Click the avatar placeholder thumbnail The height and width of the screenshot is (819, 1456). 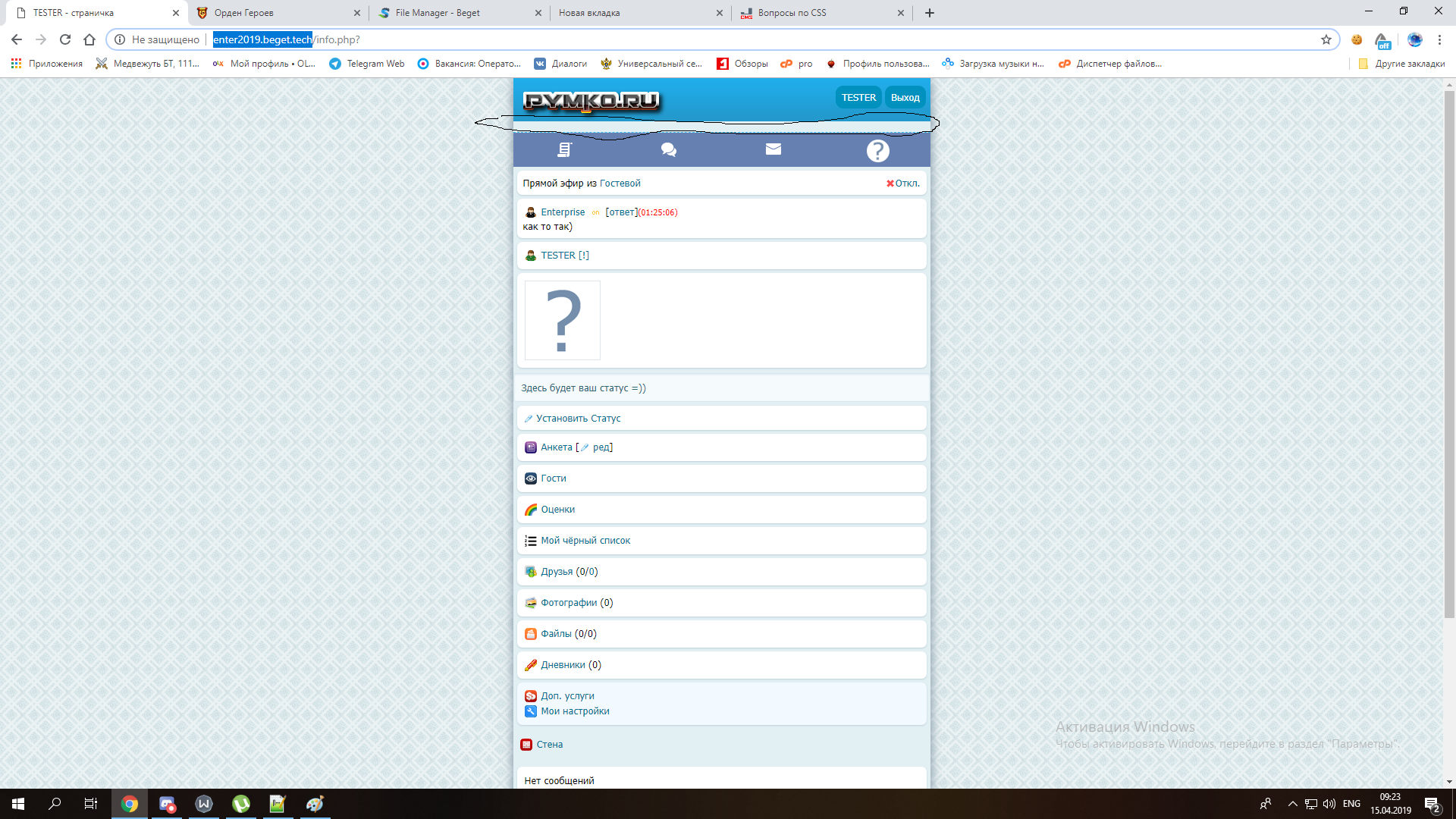[x=563, y=320]
